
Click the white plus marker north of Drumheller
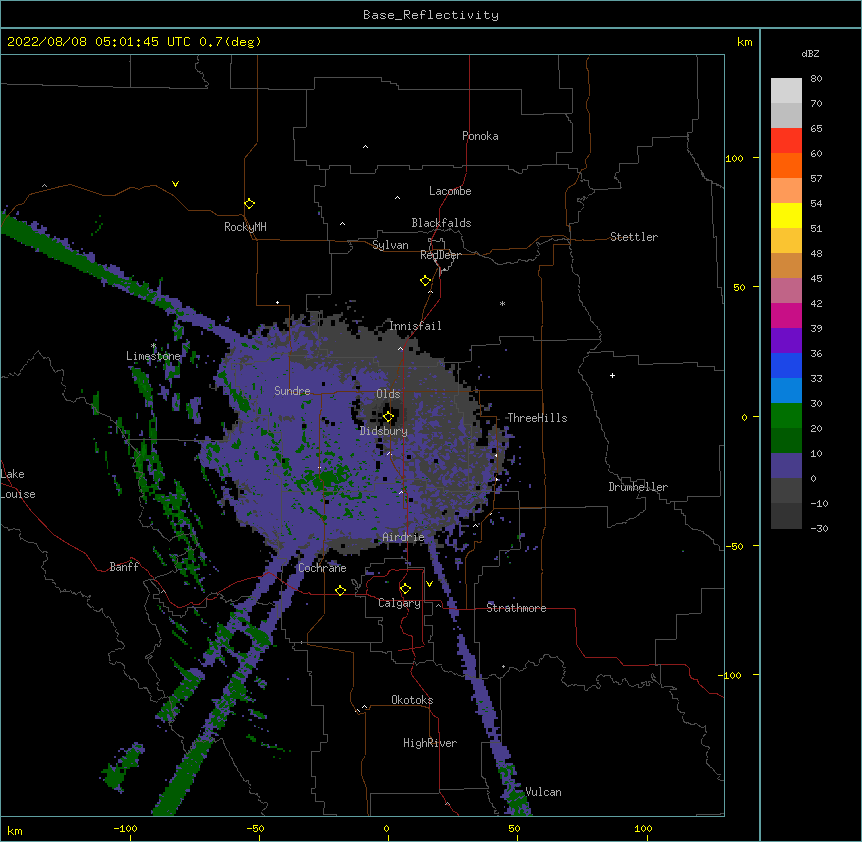coord(612,375)
